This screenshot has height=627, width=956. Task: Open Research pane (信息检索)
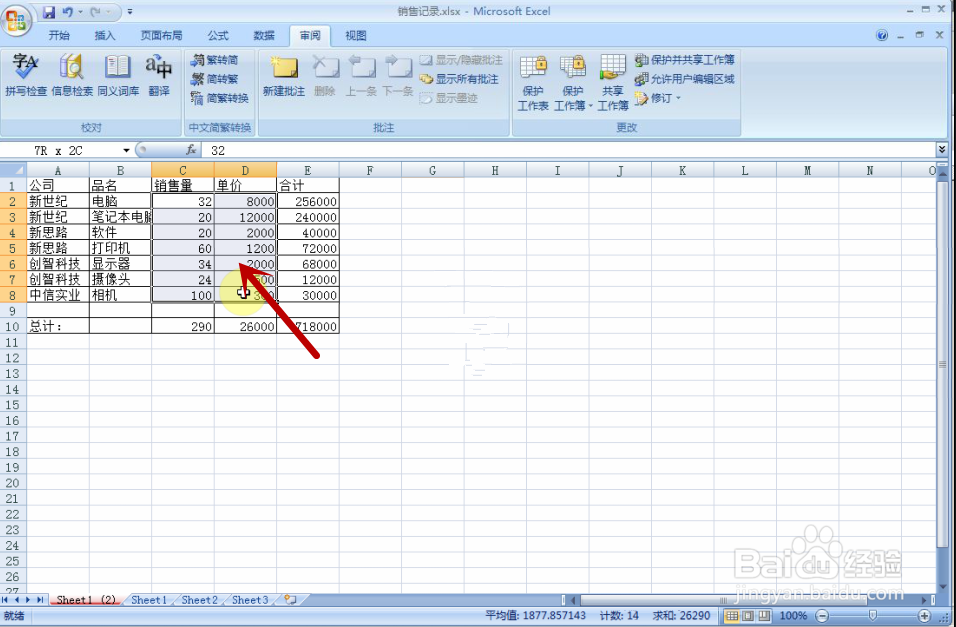coord(72,75)
